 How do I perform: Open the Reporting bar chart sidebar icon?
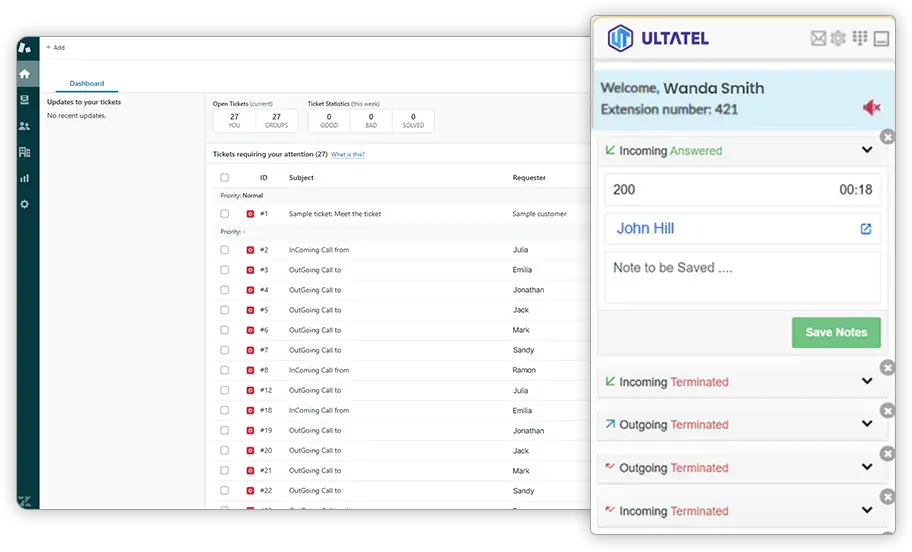[x=25, y=178]
